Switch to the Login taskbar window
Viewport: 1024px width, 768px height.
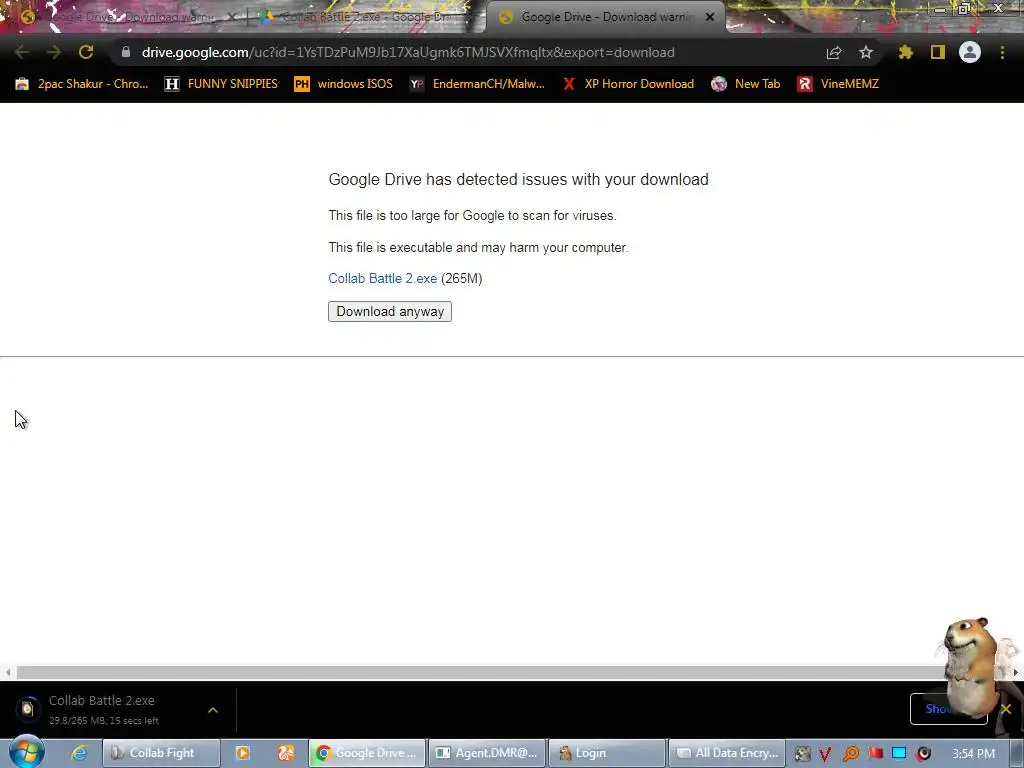(607, 753)
